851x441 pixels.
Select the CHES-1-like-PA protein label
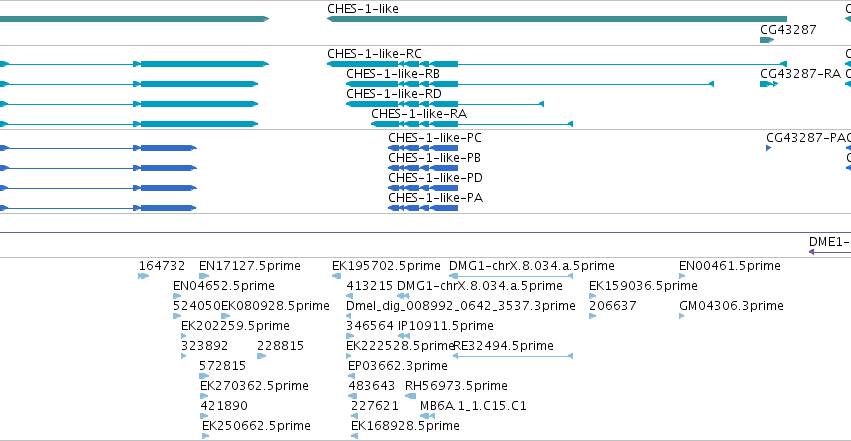(435, 198)
